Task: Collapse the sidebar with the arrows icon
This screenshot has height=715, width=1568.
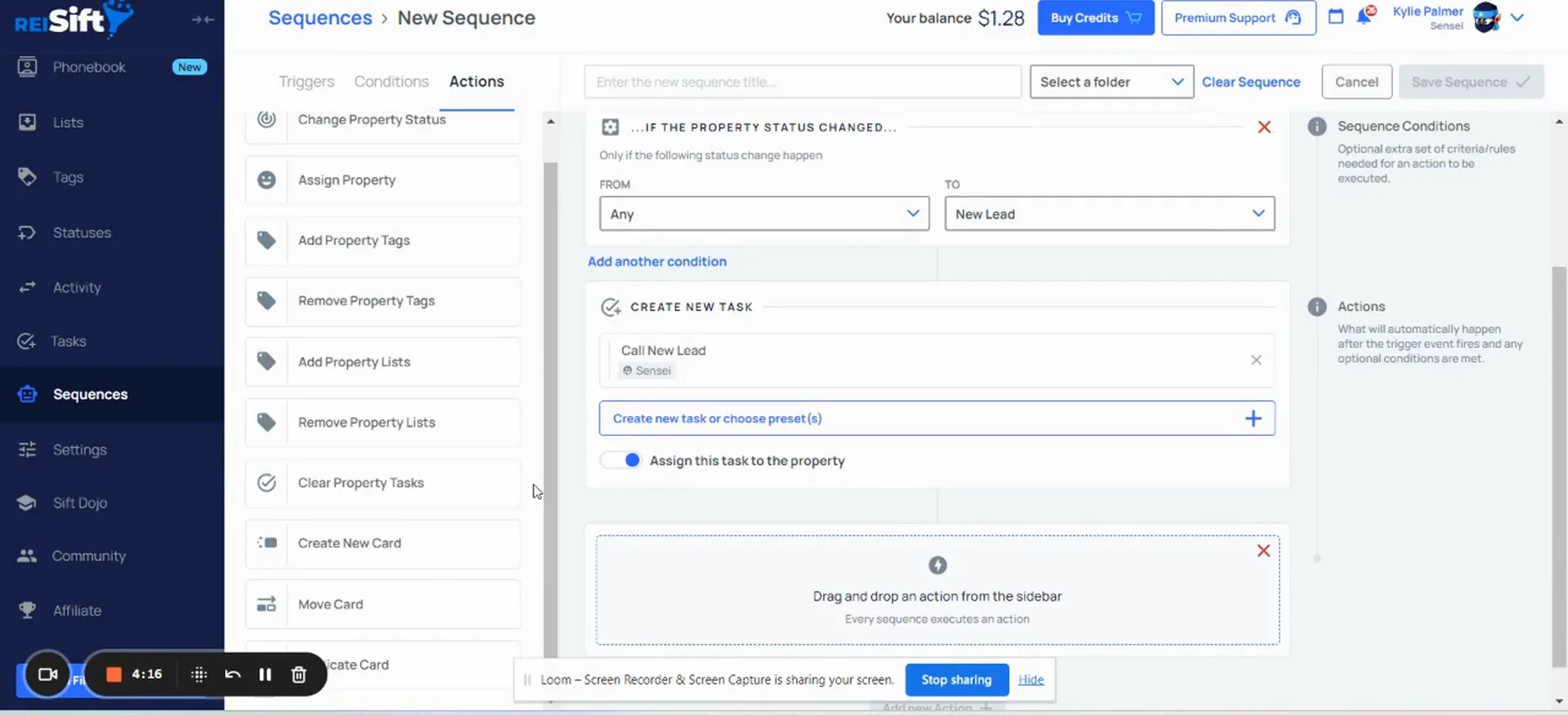Action: point(203,19)
